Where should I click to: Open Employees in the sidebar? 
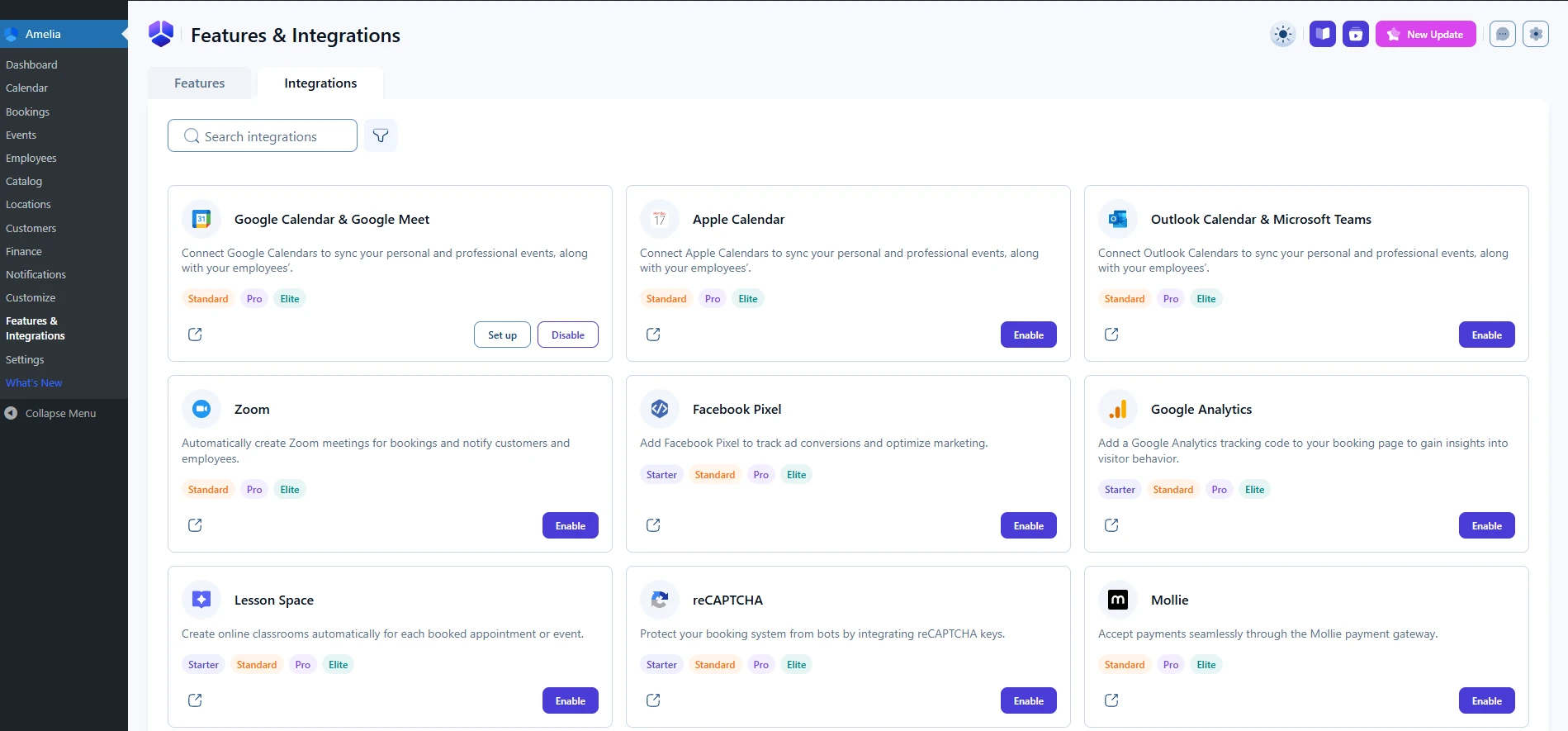point(31,159)
